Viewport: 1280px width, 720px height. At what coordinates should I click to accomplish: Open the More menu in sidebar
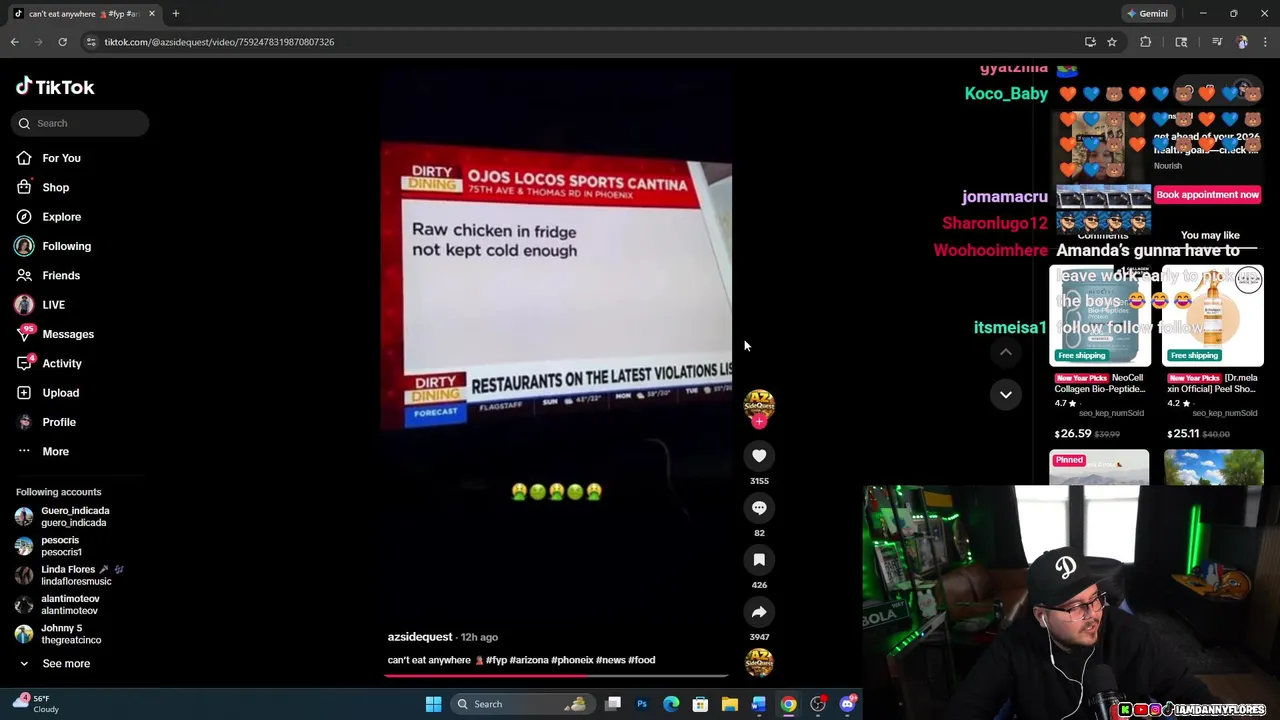(55, 451)
